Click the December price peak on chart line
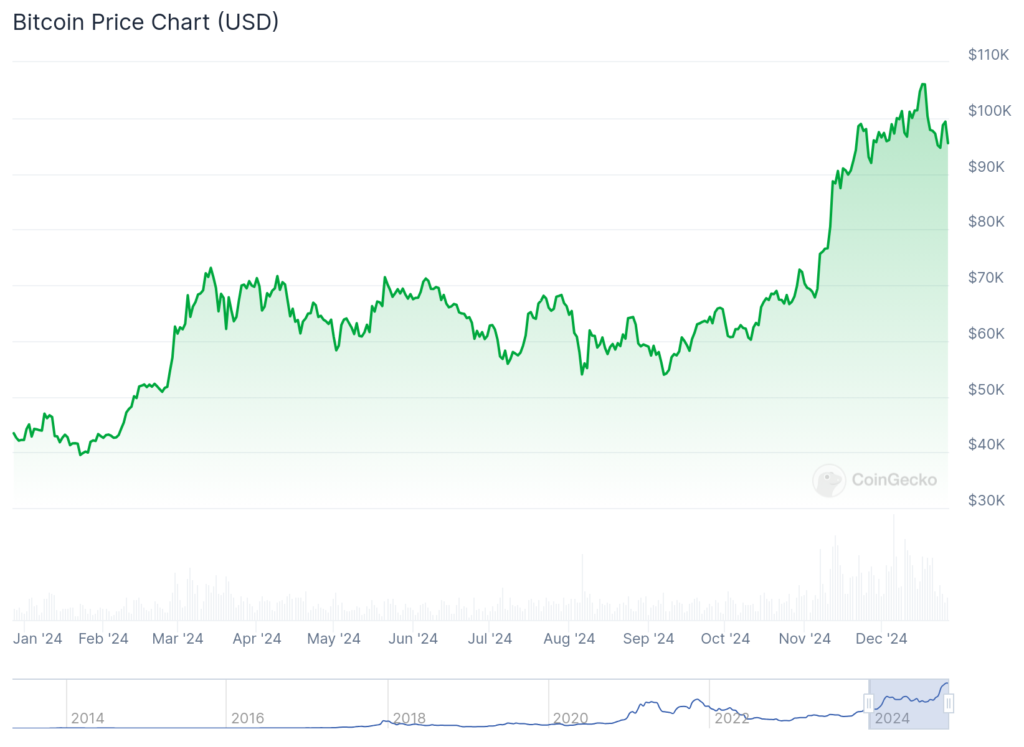 point(923,84)
